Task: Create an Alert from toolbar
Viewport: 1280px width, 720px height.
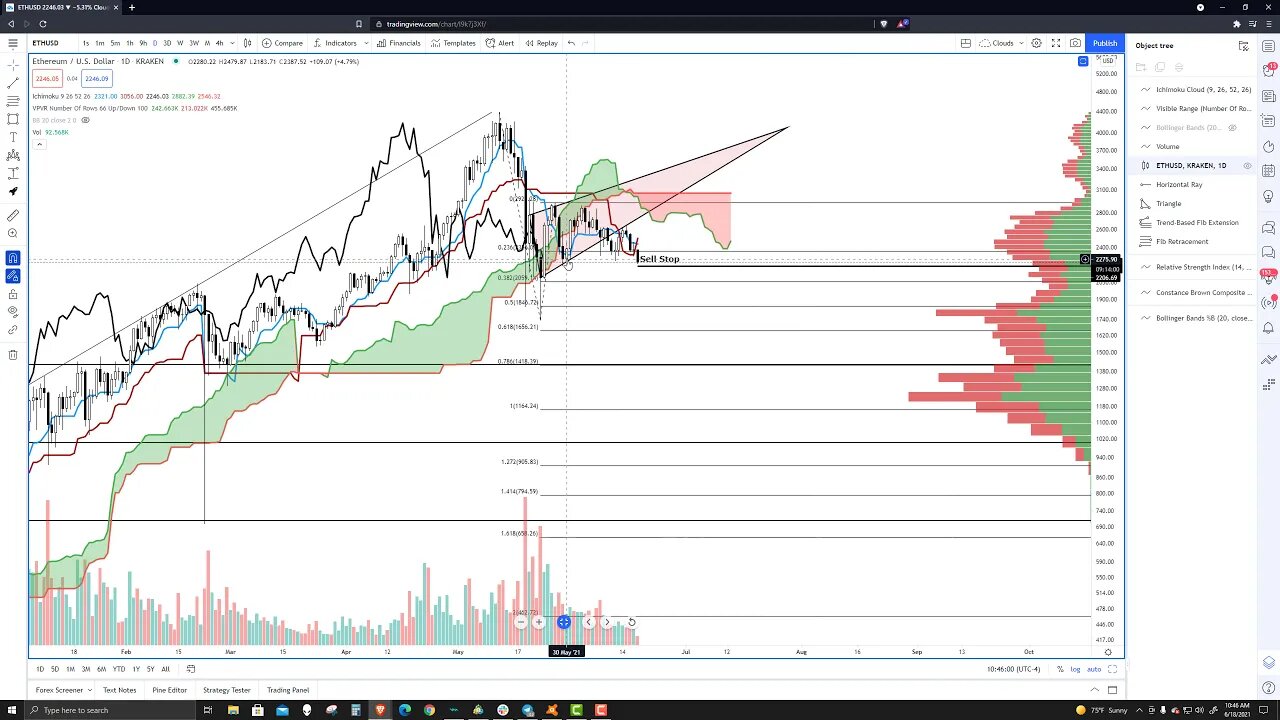Action: click(x=500, y=43)
